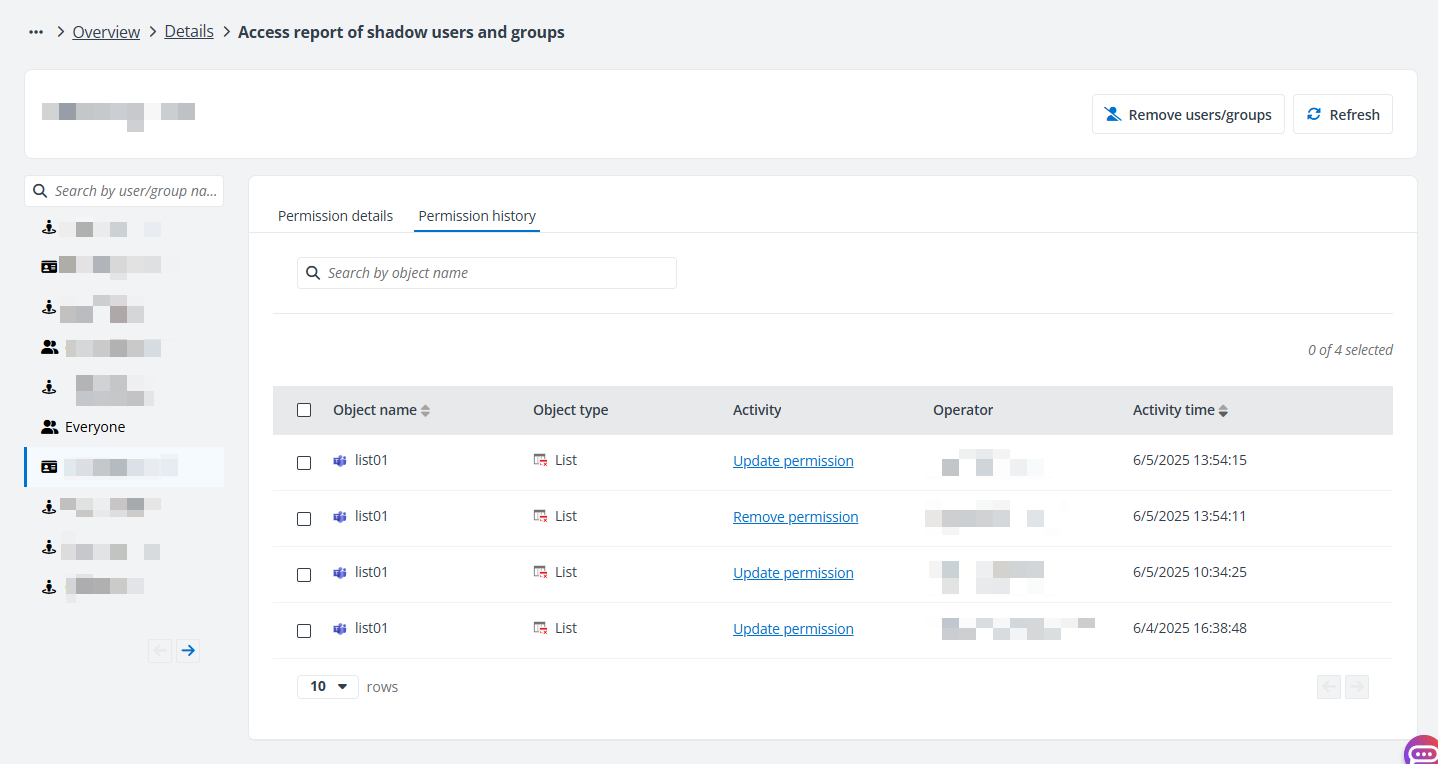Check the checkbox on the last table row

(x=304, y=631)
